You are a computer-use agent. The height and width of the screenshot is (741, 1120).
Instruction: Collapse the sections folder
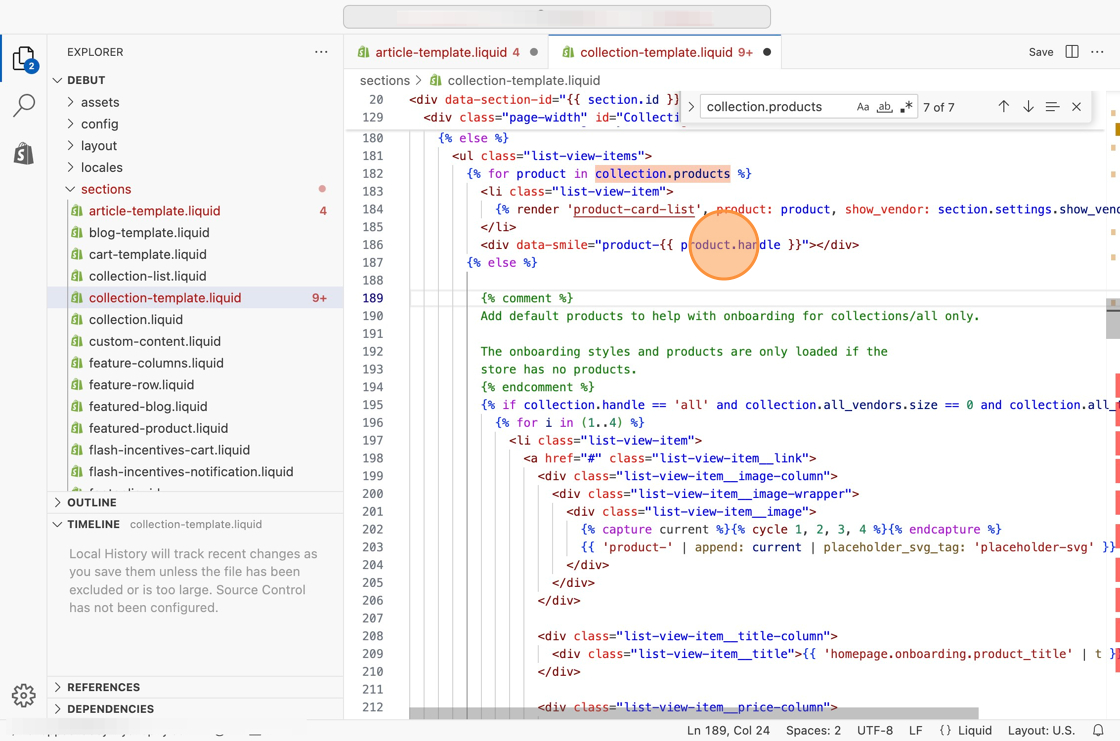pos(105,189)
